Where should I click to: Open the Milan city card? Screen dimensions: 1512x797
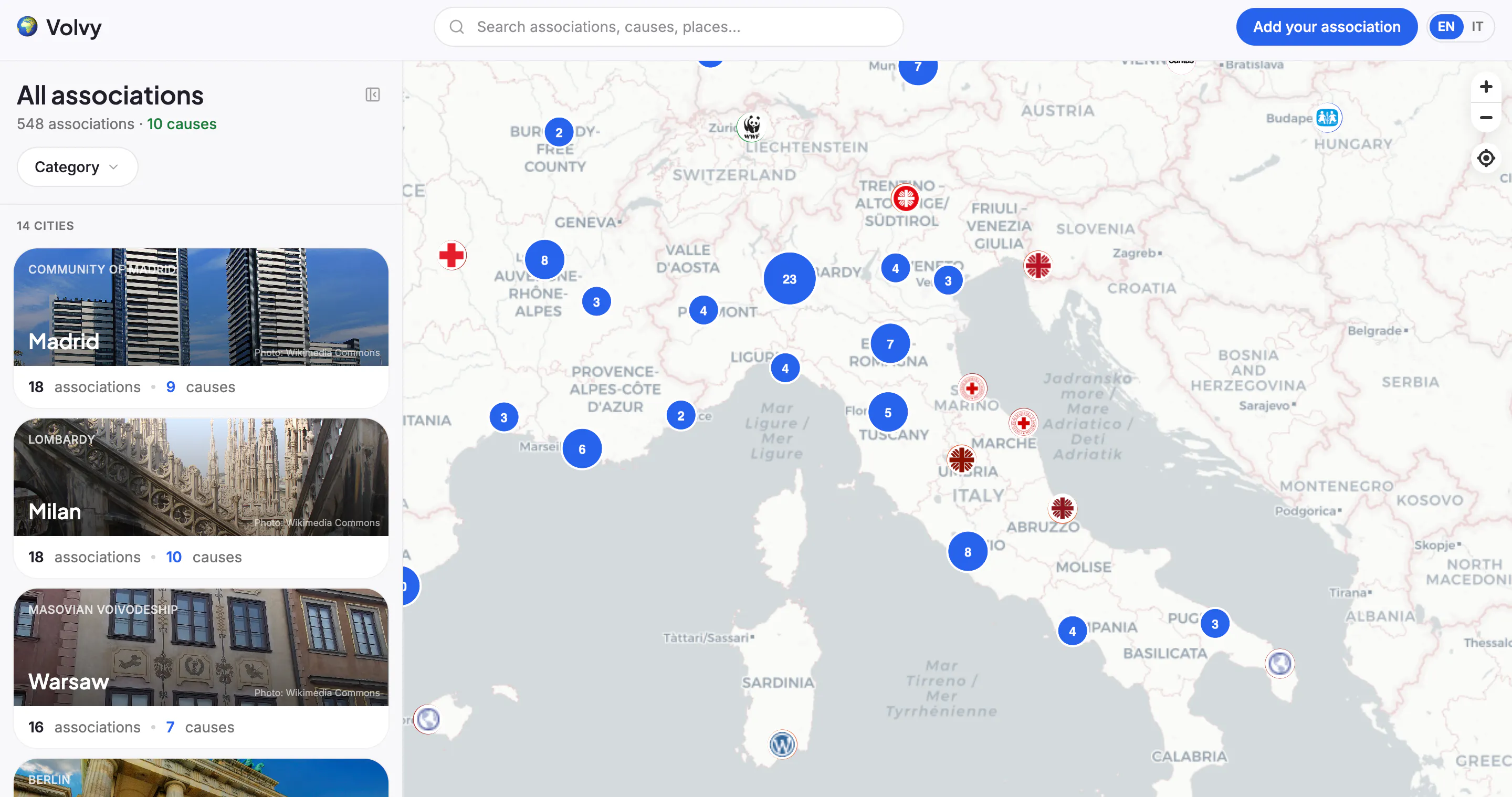pos(201,498)
